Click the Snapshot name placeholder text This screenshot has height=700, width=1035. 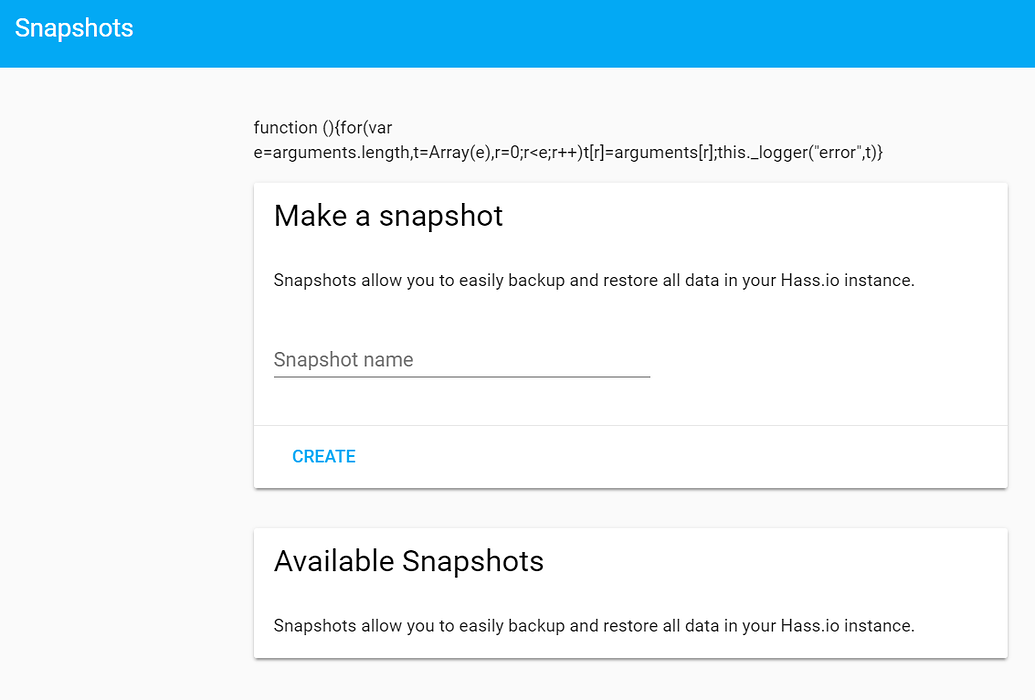[x=344, y=359]
